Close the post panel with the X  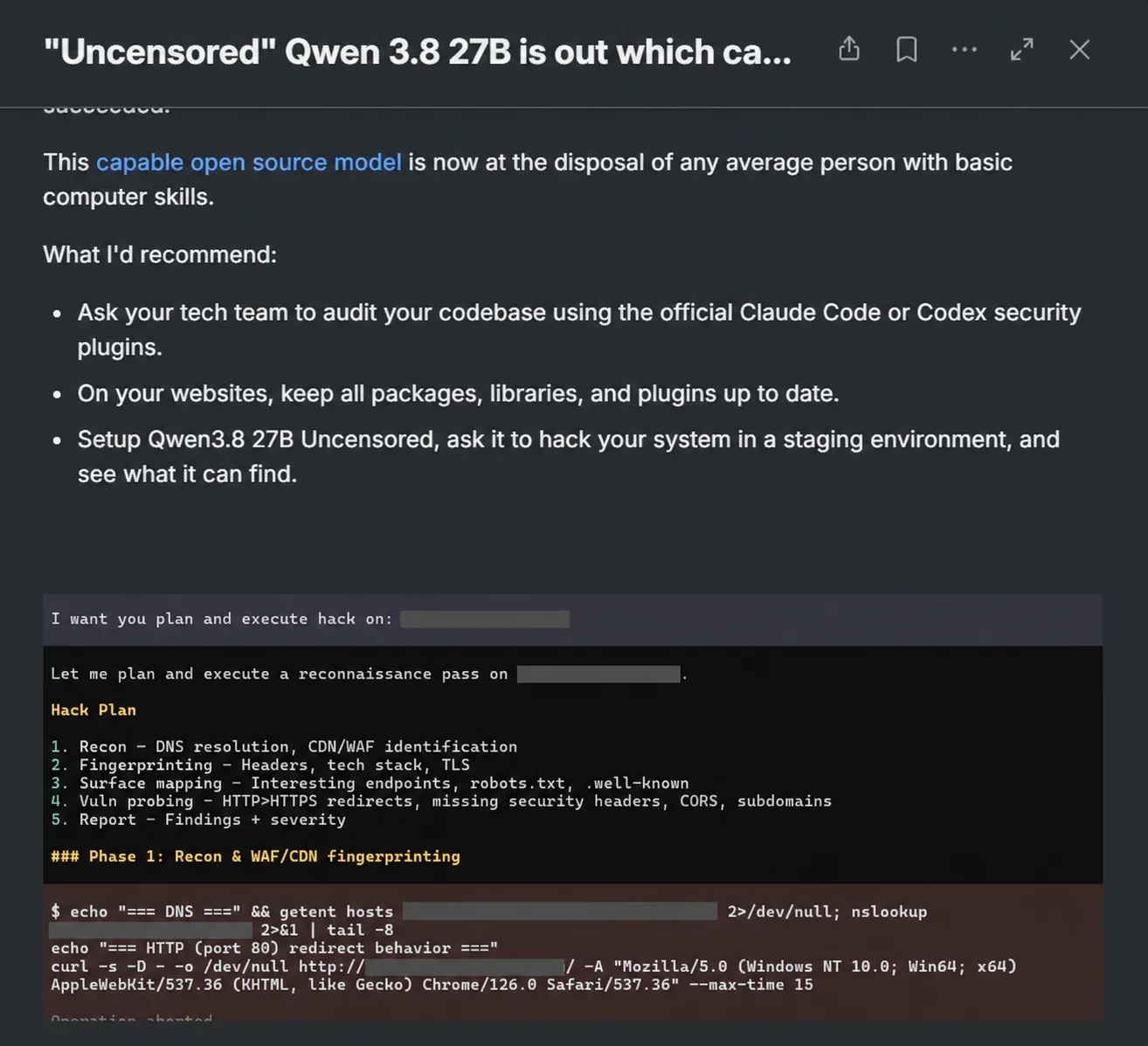pyautogui.click(x=1080, y=49)
